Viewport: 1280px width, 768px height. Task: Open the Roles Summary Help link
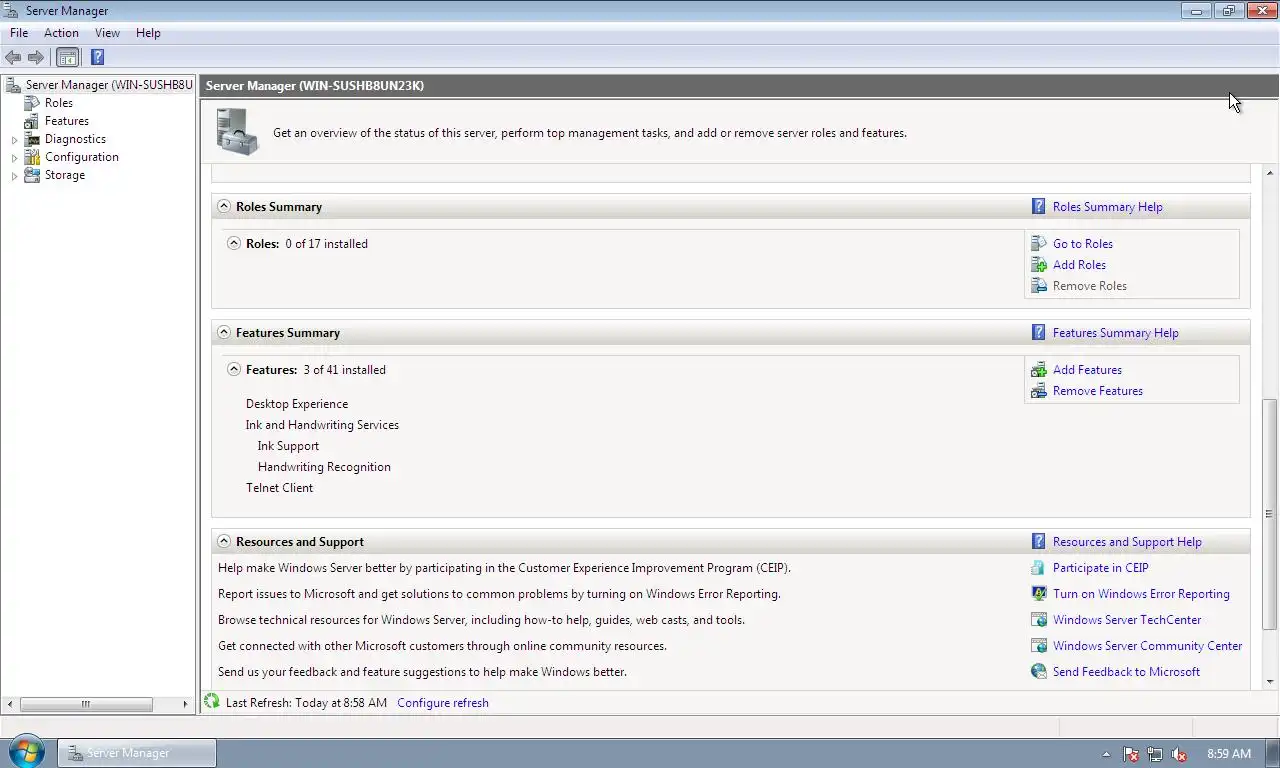point(1107,207)
